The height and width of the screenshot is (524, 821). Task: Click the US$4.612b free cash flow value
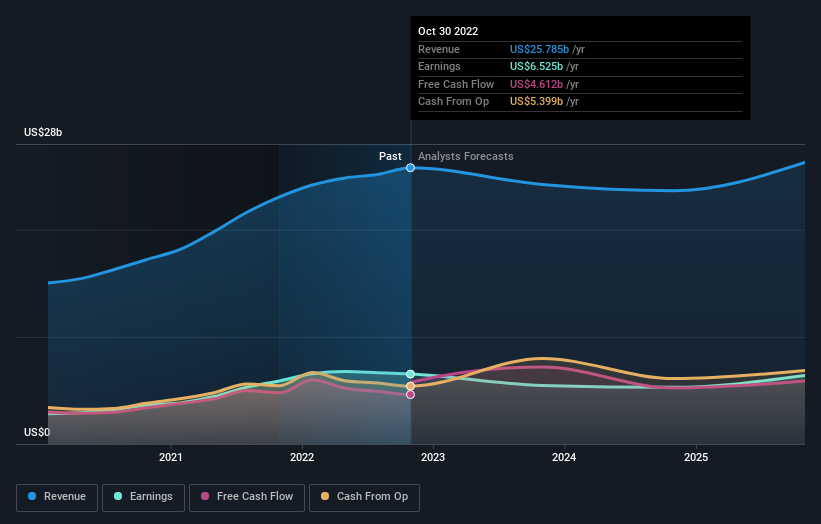click(x=536, y=84)
